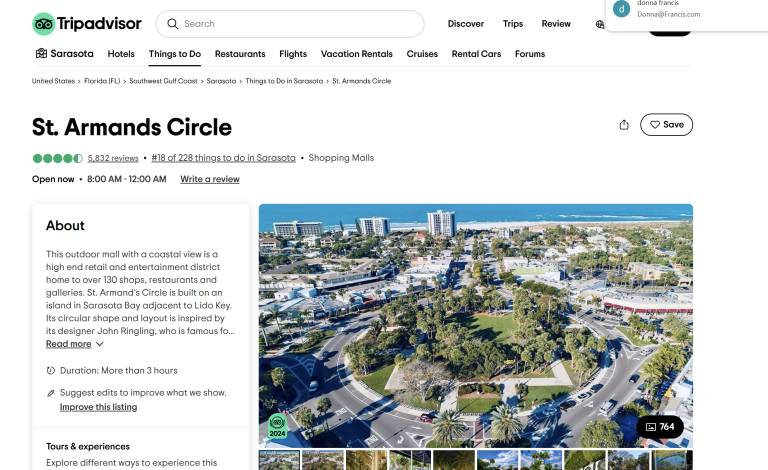Expand the Read more chevron
Screen dimensions: 768x470
pyautogui.click(x=99, y=344)
